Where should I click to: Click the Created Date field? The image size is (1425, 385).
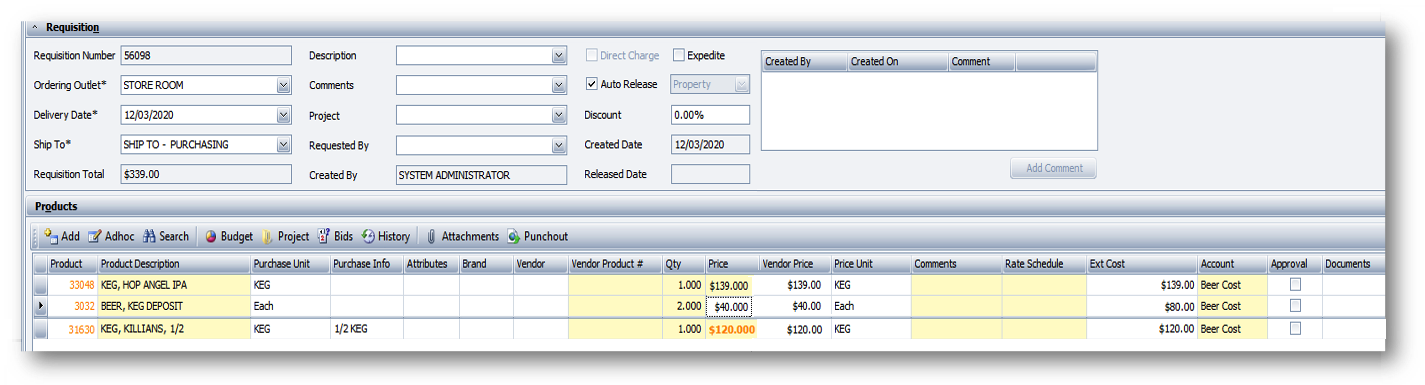pyautogui.click(x=710, y=145)
